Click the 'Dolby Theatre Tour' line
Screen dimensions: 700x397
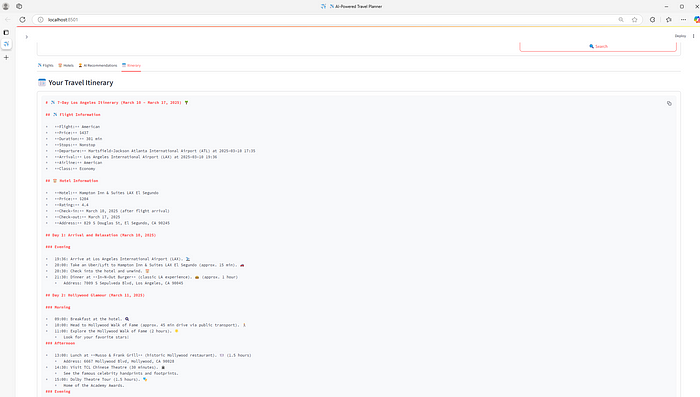[x=101, y=380]
